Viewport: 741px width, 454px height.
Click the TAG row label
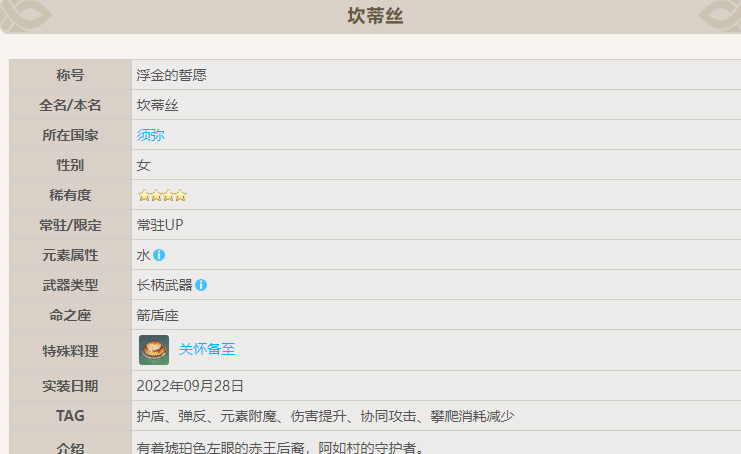click(x=70, y=415)
